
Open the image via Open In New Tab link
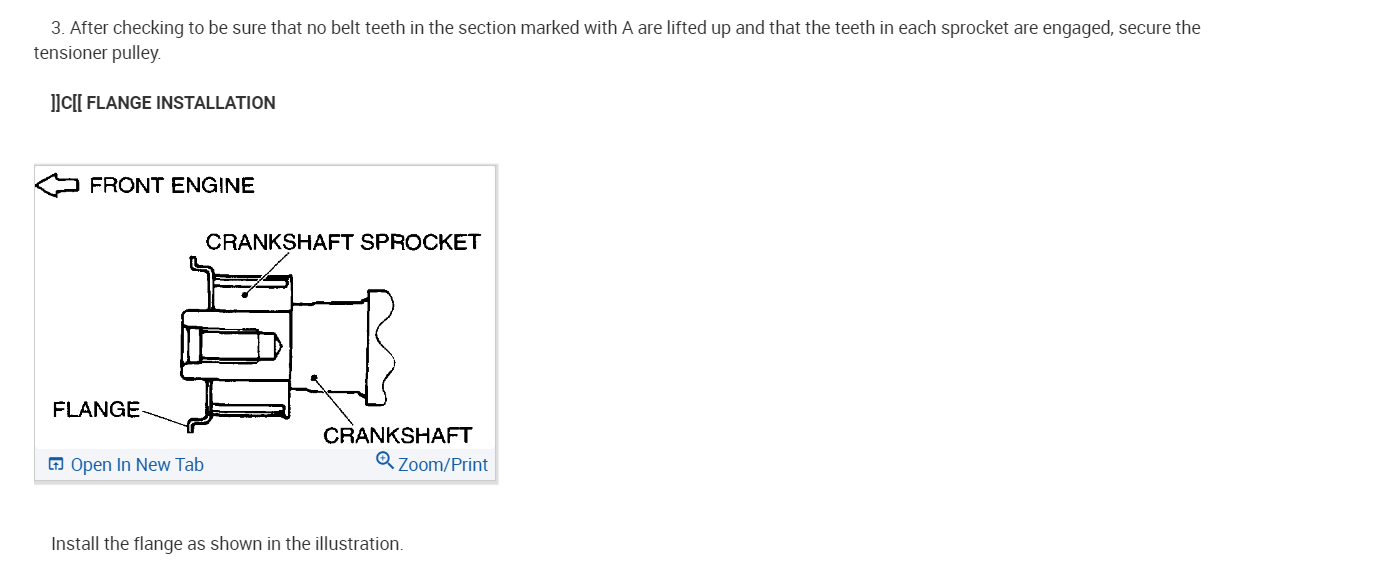[x=137, y=464]
